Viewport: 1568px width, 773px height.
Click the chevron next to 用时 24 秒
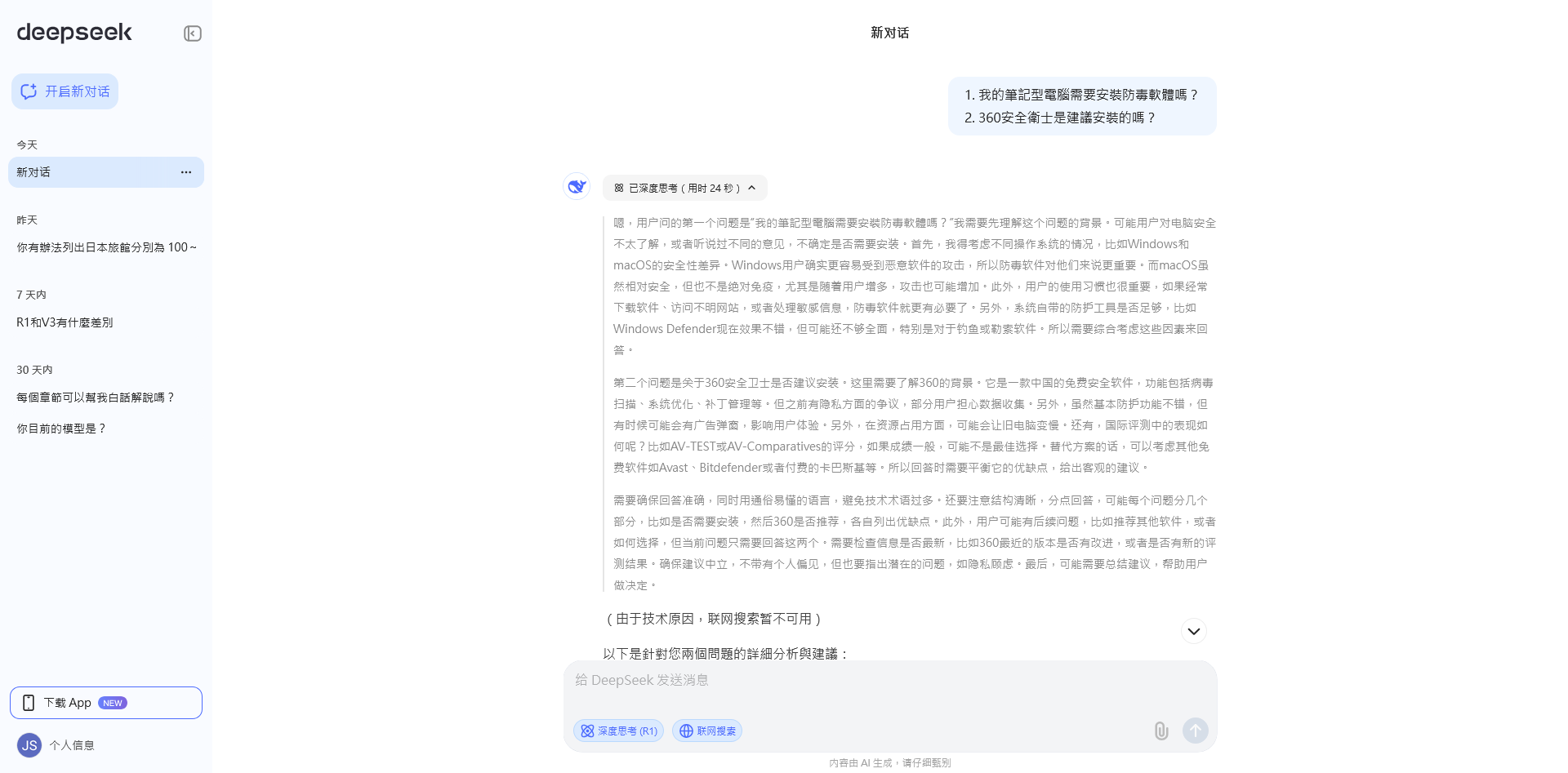752,188
